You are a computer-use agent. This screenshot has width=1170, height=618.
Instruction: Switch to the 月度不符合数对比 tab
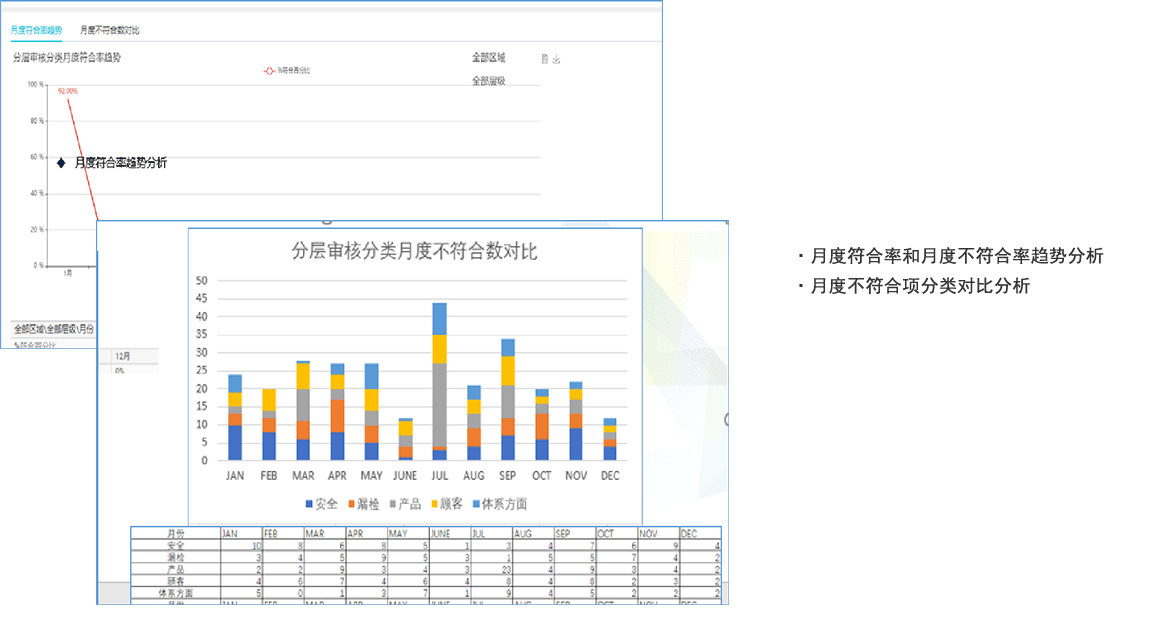[x=110, y=29]
